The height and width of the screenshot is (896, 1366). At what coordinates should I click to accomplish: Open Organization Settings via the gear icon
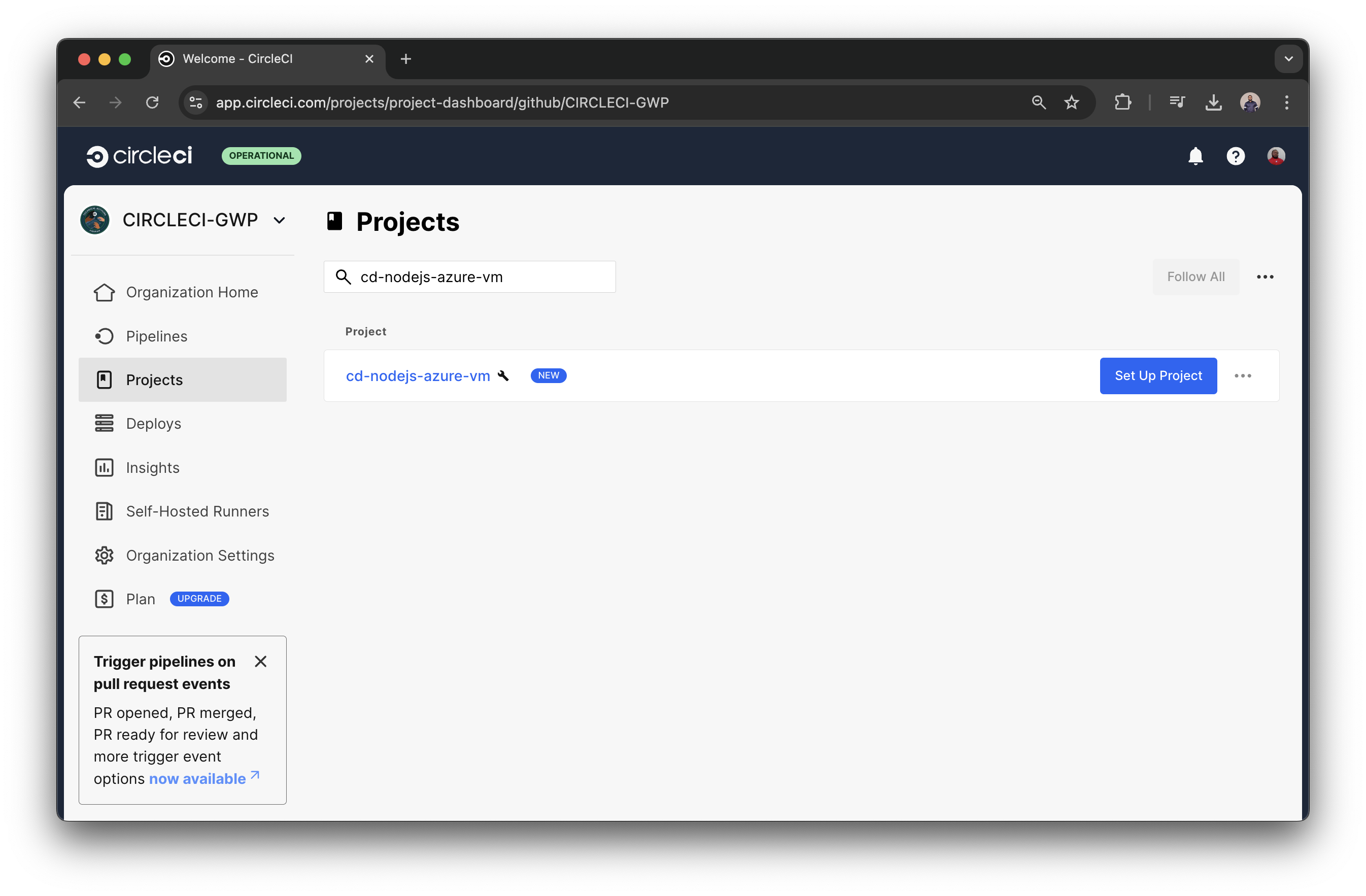coord(104,555)
